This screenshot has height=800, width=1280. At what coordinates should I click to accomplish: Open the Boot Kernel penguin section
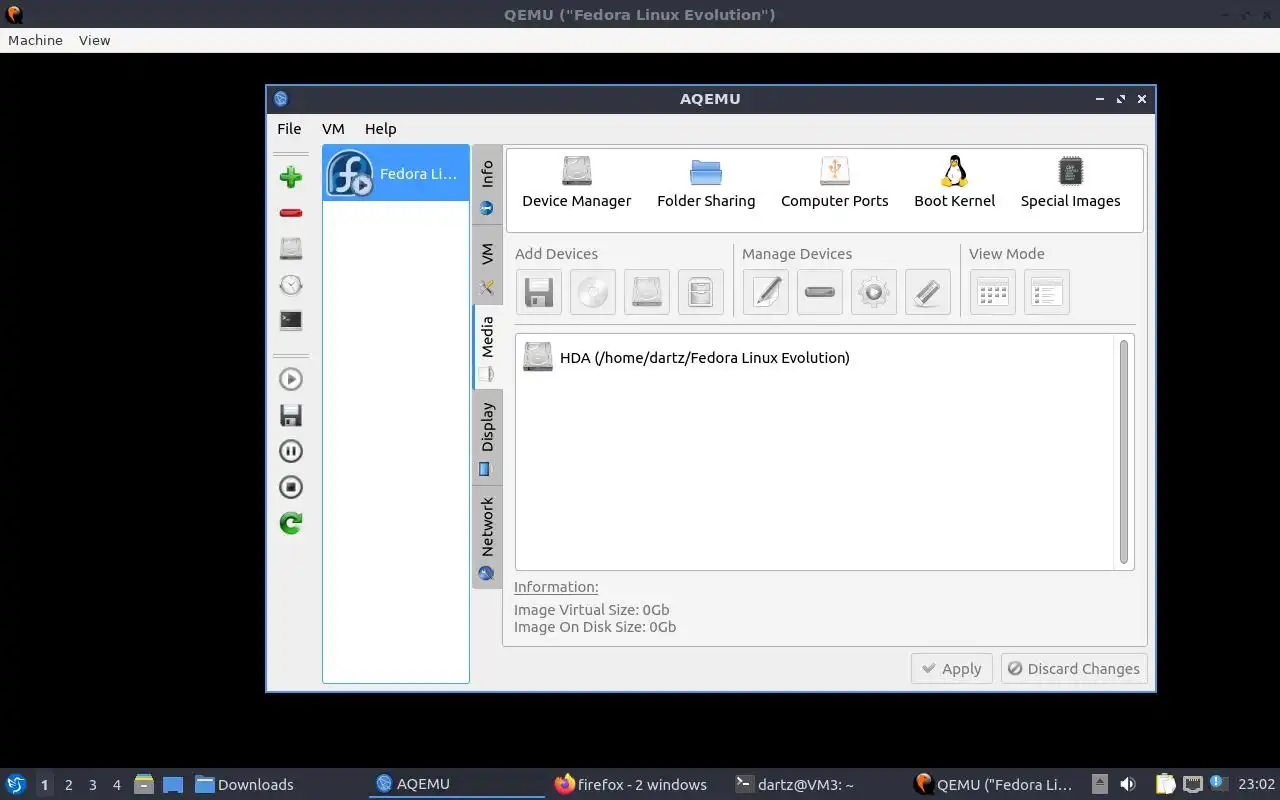[x=955, y=182]
